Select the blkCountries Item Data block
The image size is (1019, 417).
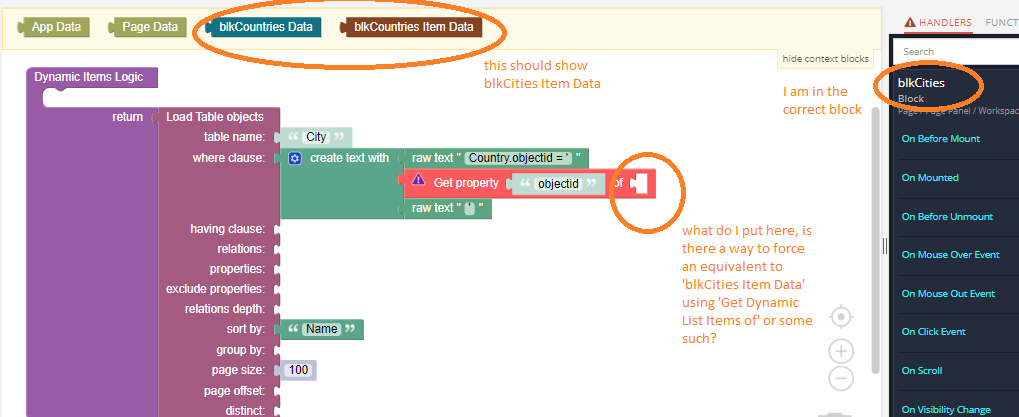[x=412, y=27]
